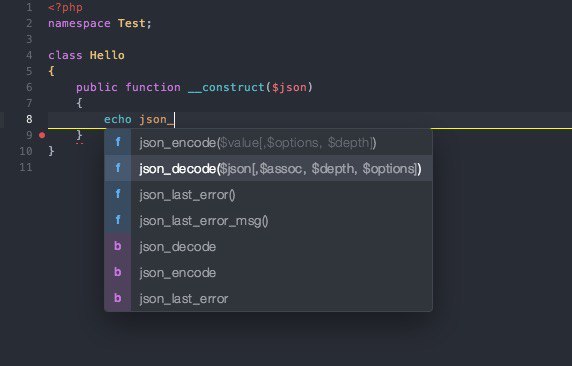Click line number 6 in the gutter
The height and width of the screenshot is (366, 572).
pyautogui.click(x=29, y=87)
